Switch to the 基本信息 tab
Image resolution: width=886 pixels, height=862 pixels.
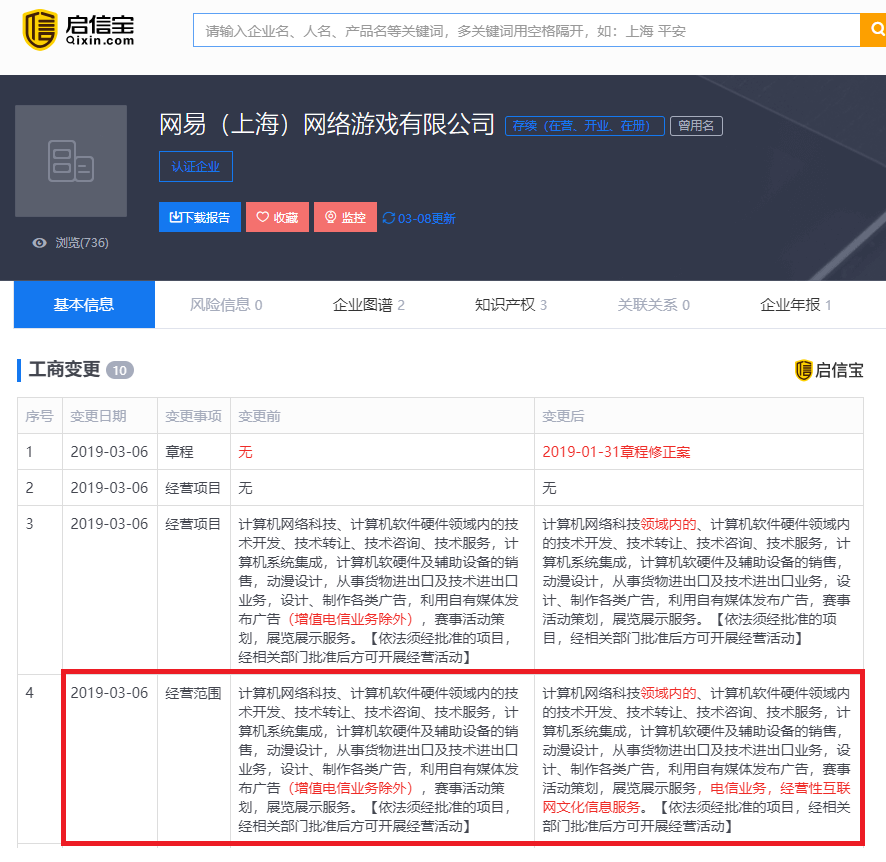click(x=84, y=305)
